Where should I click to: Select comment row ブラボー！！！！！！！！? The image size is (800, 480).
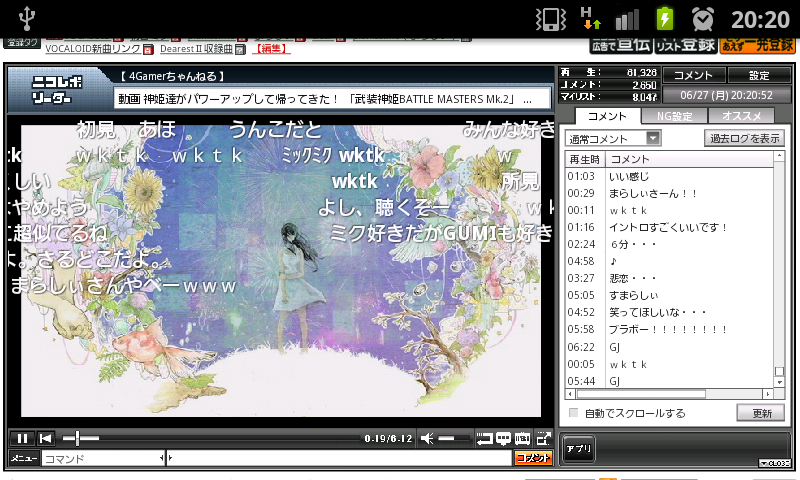tap(669, 330)
